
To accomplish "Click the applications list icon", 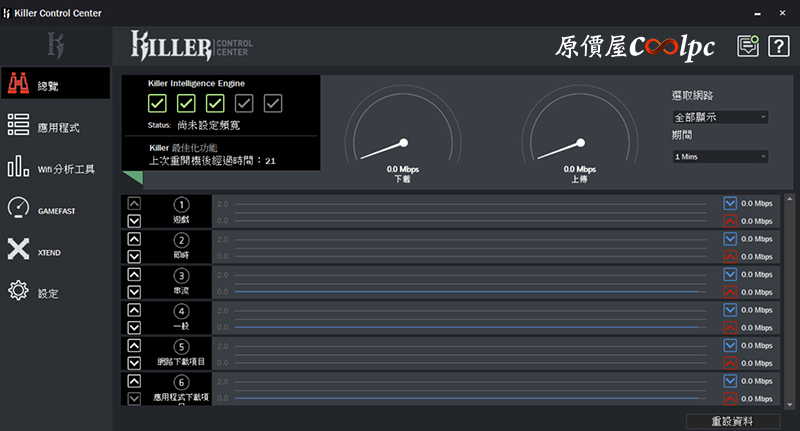I will click(x=18, y=124).
